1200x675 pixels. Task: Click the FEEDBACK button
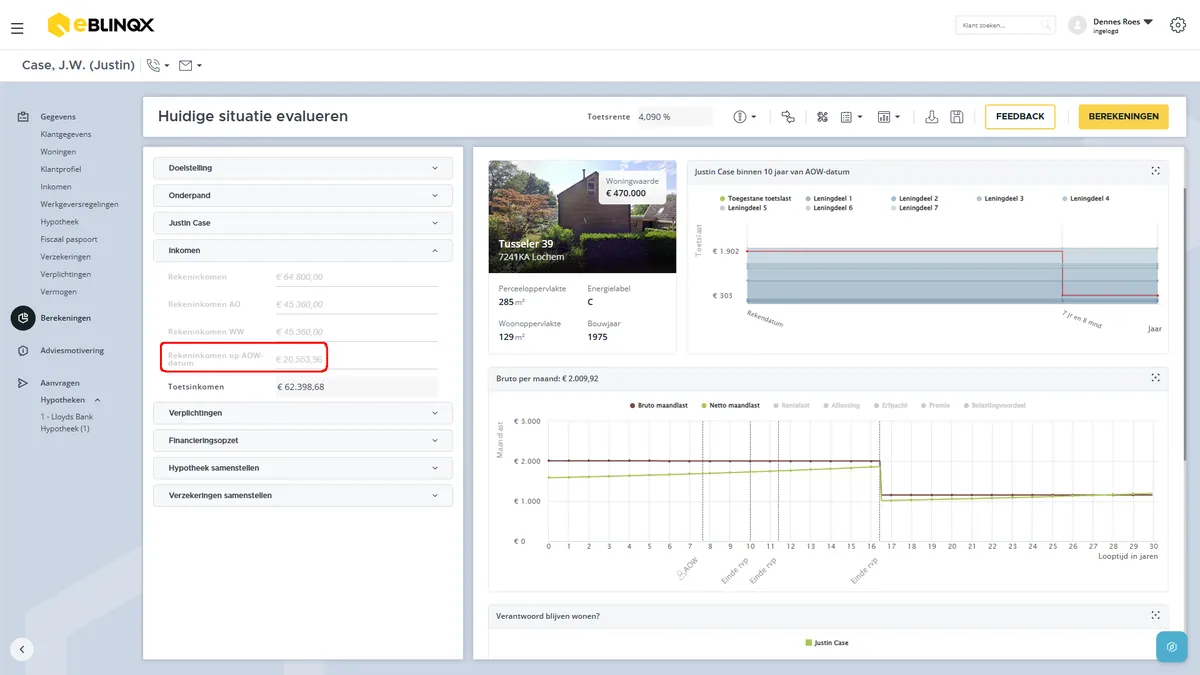[1020, 117]
